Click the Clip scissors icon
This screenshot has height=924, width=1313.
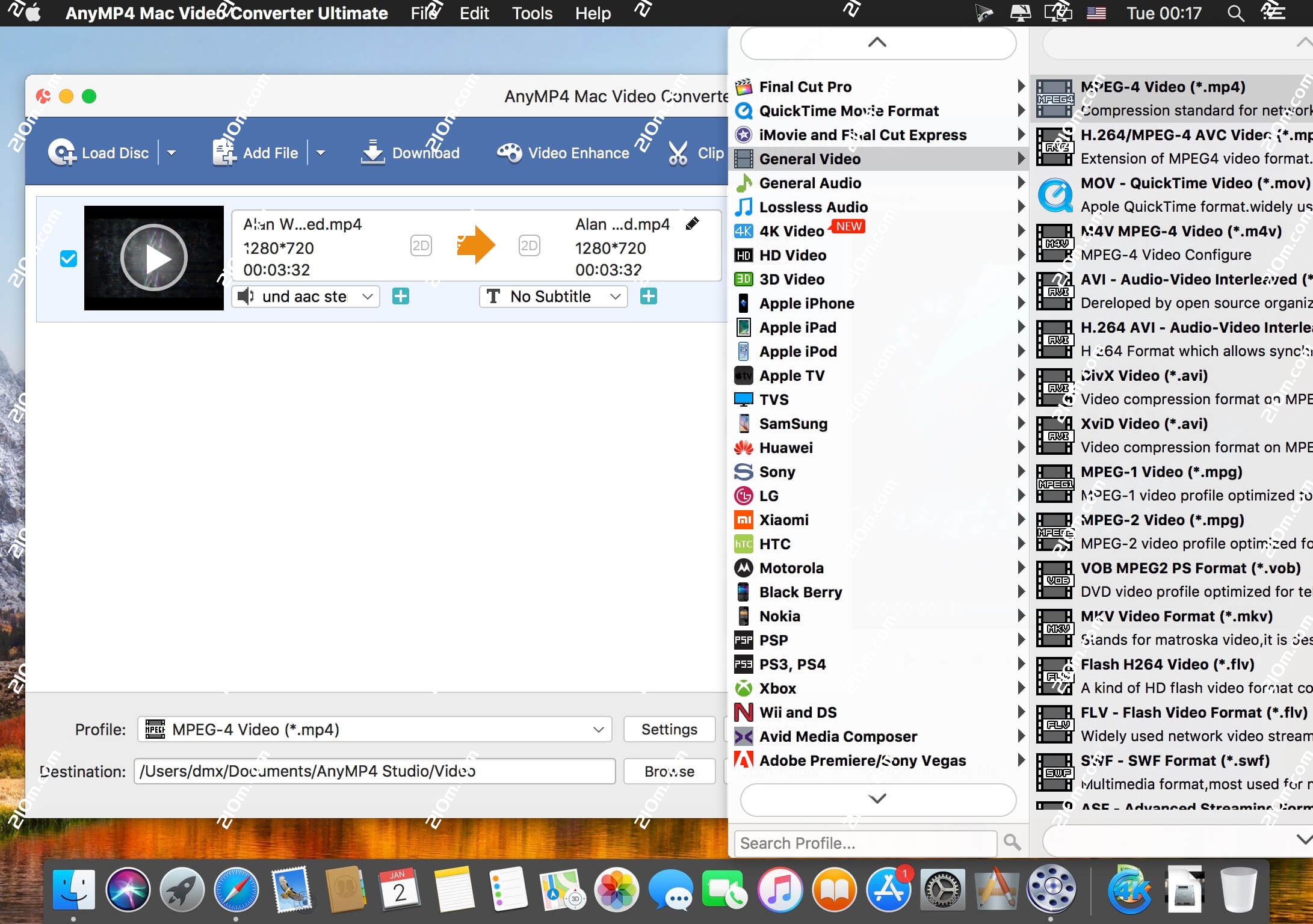pos(678,152)
